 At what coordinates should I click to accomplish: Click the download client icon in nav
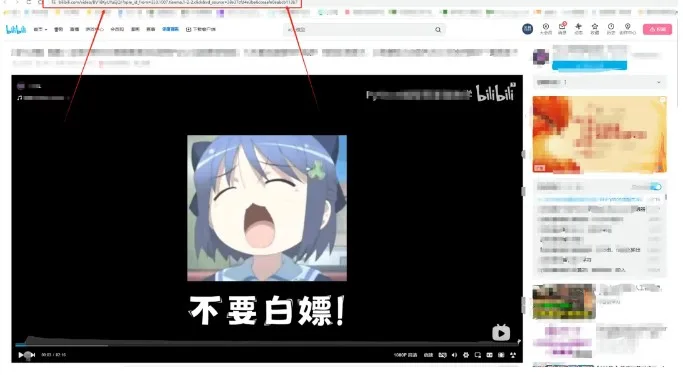click(189, 29)
